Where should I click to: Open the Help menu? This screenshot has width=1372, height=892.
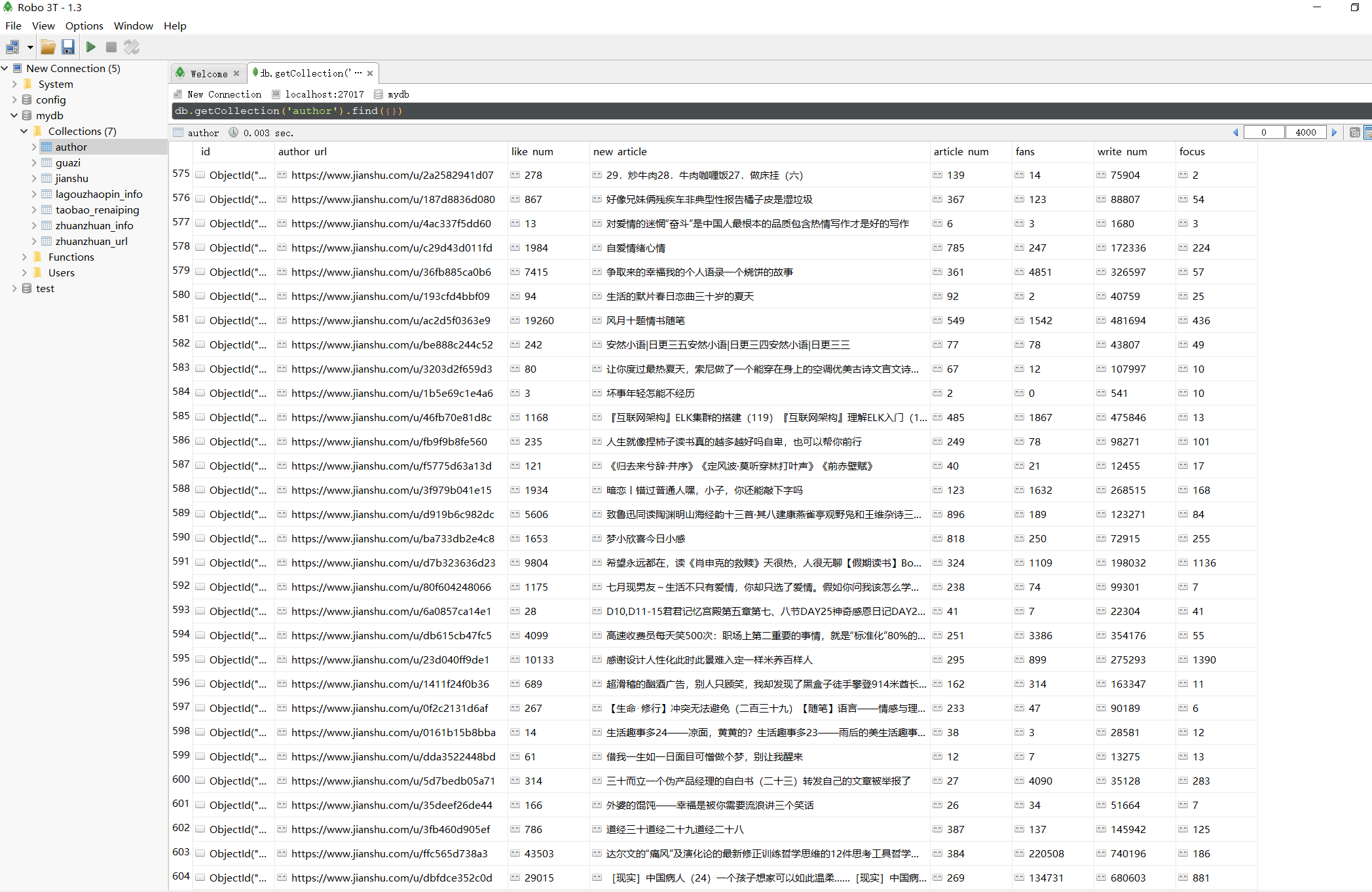tap(175, 26)
